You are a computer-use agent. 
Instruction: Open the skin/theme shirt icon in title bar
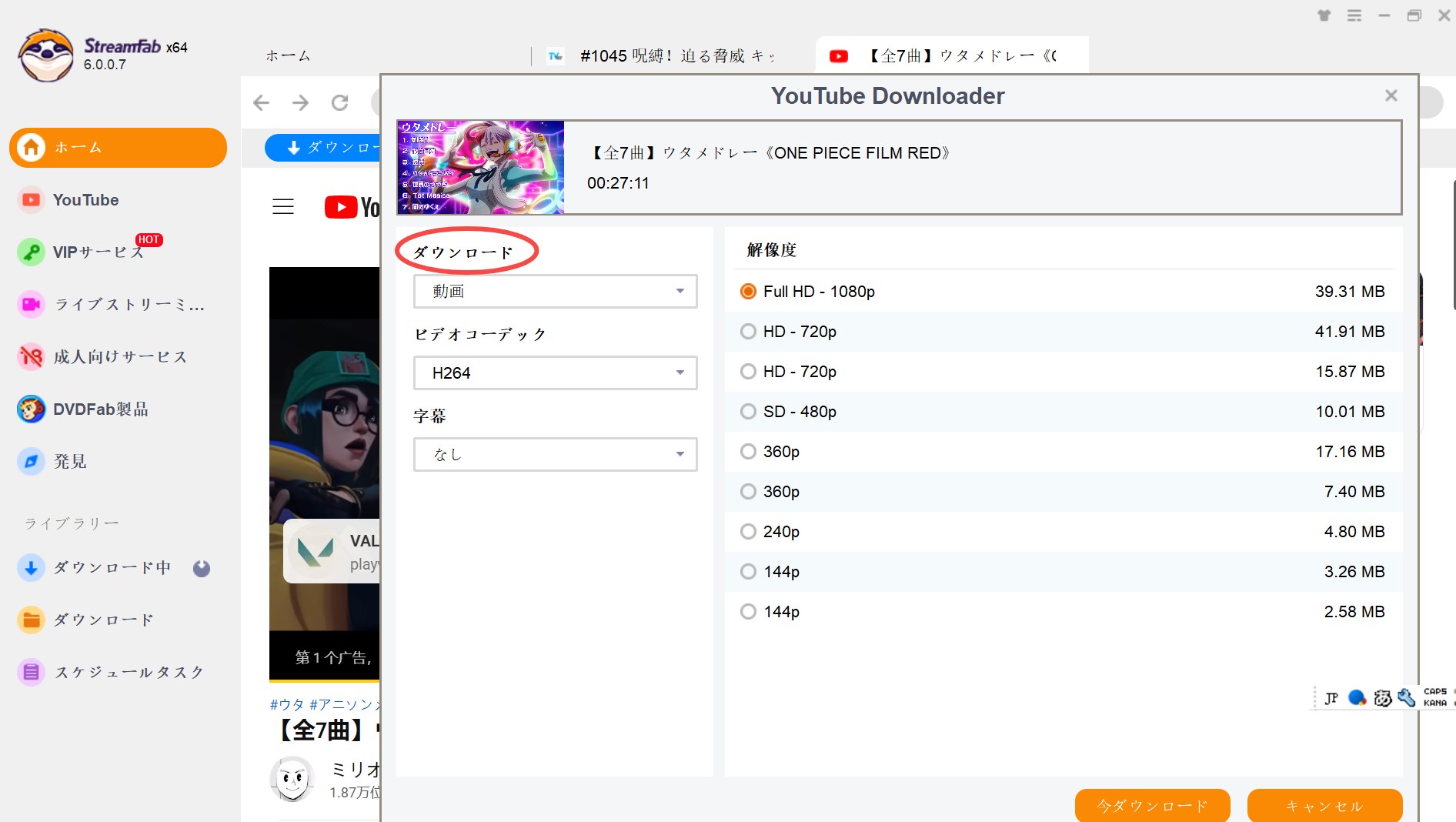(1324, 15)
